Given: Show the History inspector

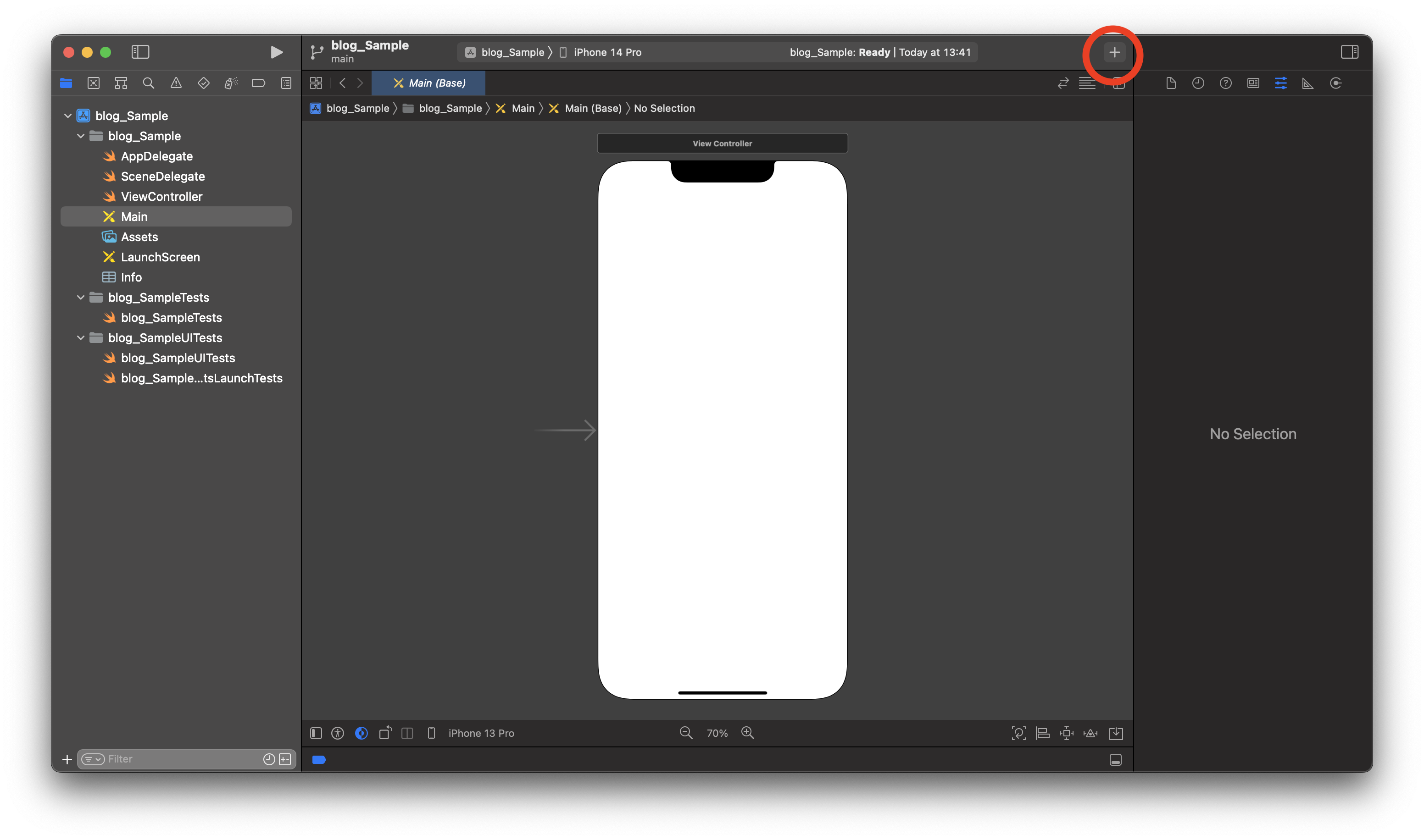Looking at the screenshot, I should click(x=1198, y=83).
